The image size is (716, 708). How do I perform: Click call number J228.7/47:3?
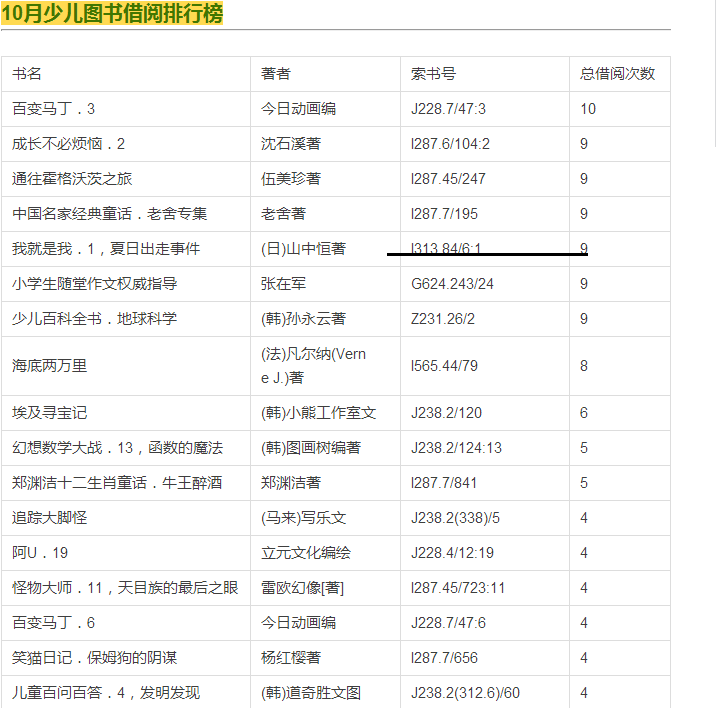pos(448,109)
